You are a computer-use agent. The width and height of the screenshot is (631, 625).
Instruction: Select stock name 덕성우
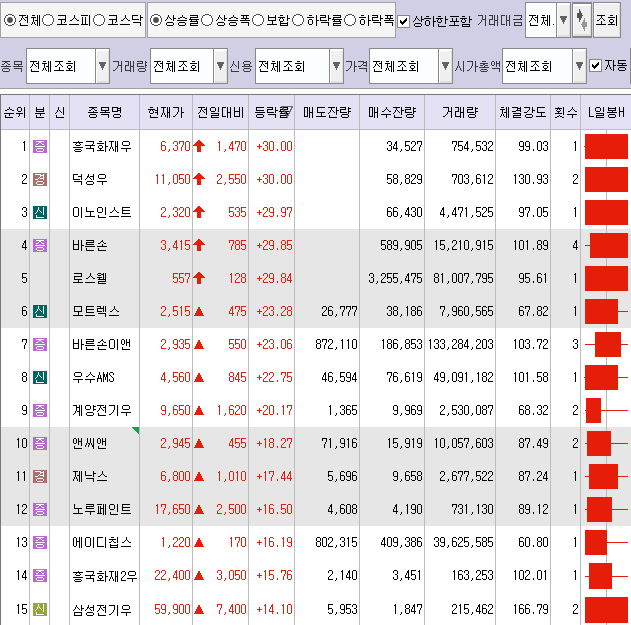click(x=89, y=179)
